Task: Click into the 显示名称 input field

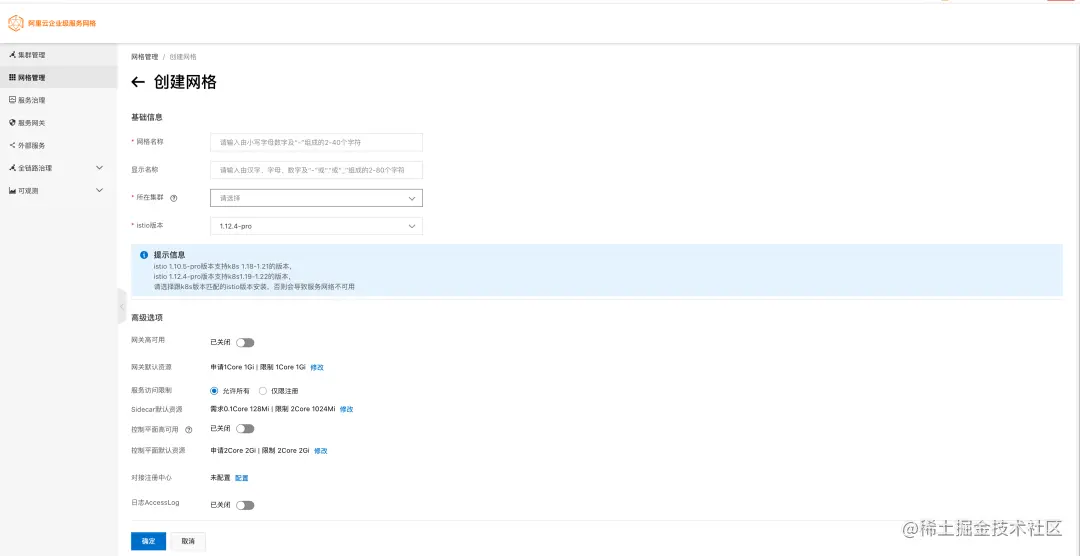Action: point(316,170)
